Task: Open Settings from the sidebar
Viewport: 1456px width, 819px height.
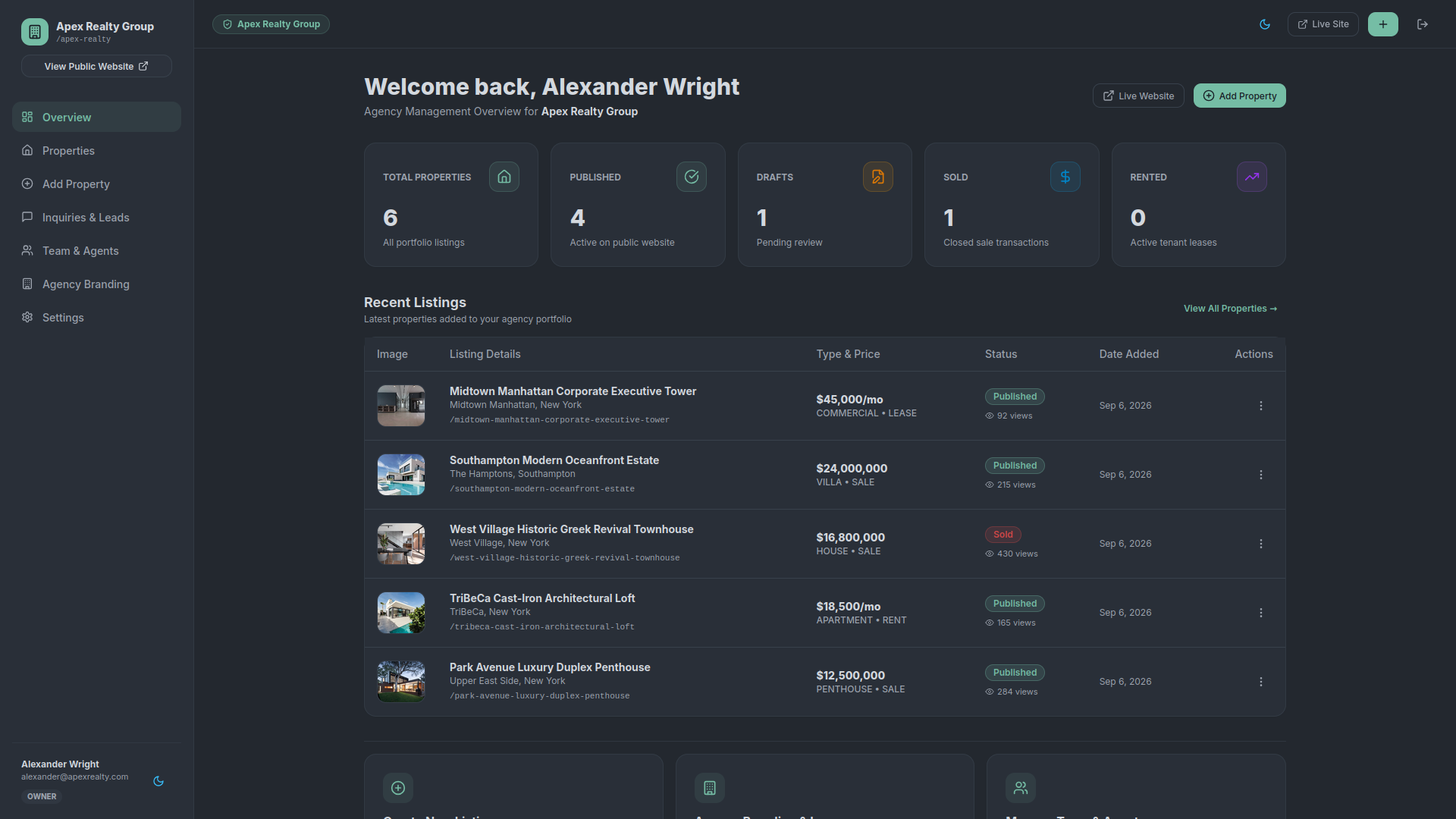Action: point(96,317)
